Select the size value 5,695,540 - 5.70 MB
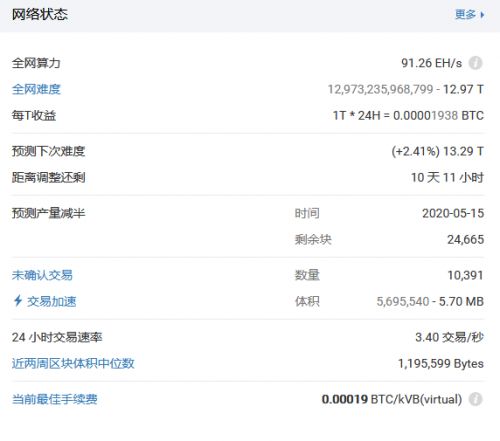 430,301
